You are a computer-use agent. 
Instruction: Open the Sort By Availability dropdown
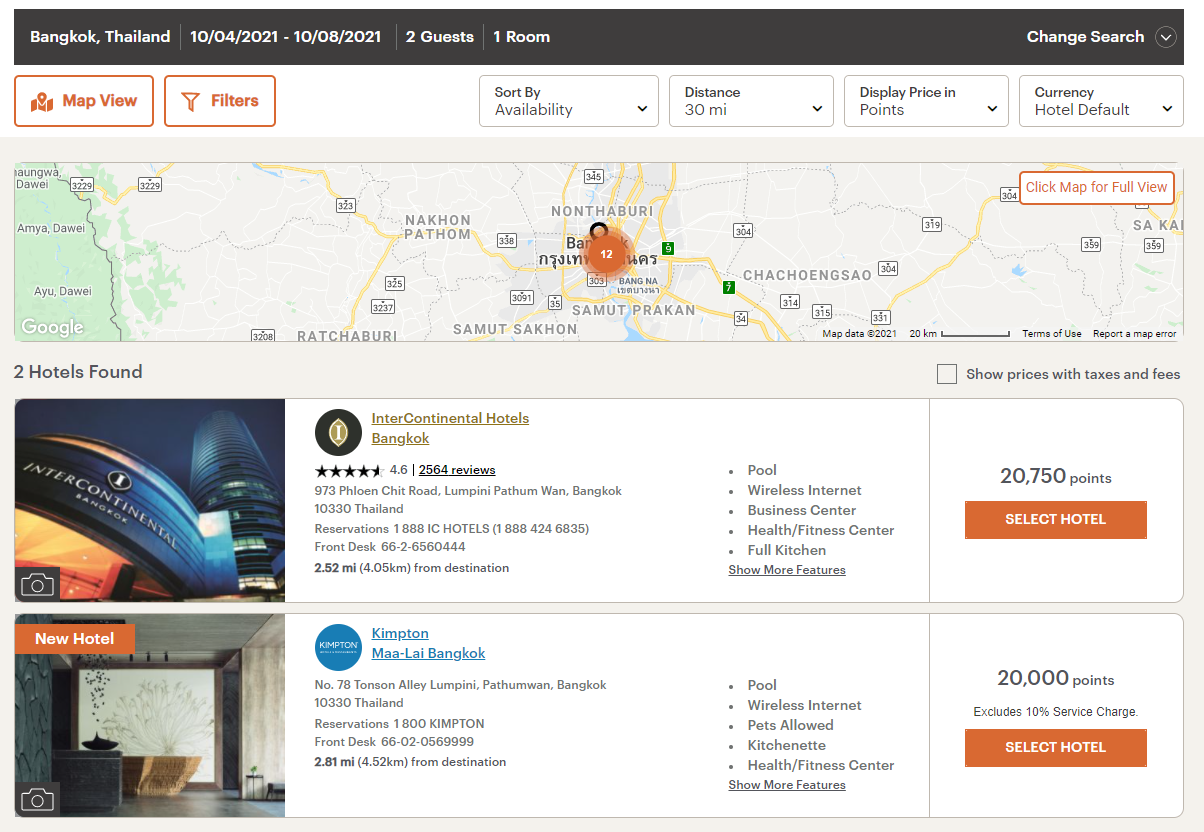pos(569,101)
